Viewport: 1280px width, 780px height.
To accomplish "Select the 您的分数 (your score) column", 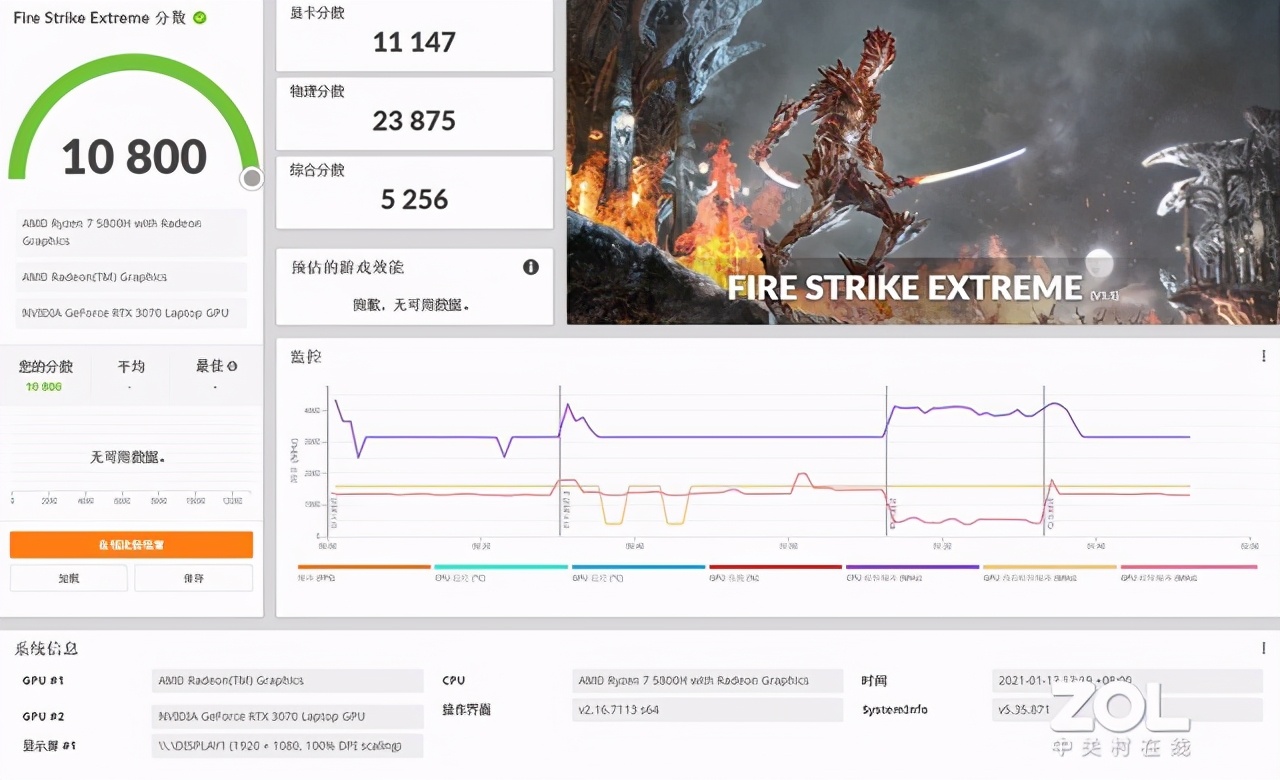I will click(x=44, y=375).
